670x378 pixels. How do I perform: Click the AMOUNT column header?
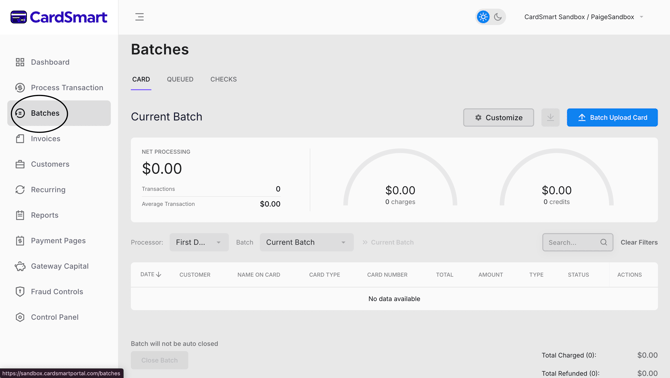point(491,275)
